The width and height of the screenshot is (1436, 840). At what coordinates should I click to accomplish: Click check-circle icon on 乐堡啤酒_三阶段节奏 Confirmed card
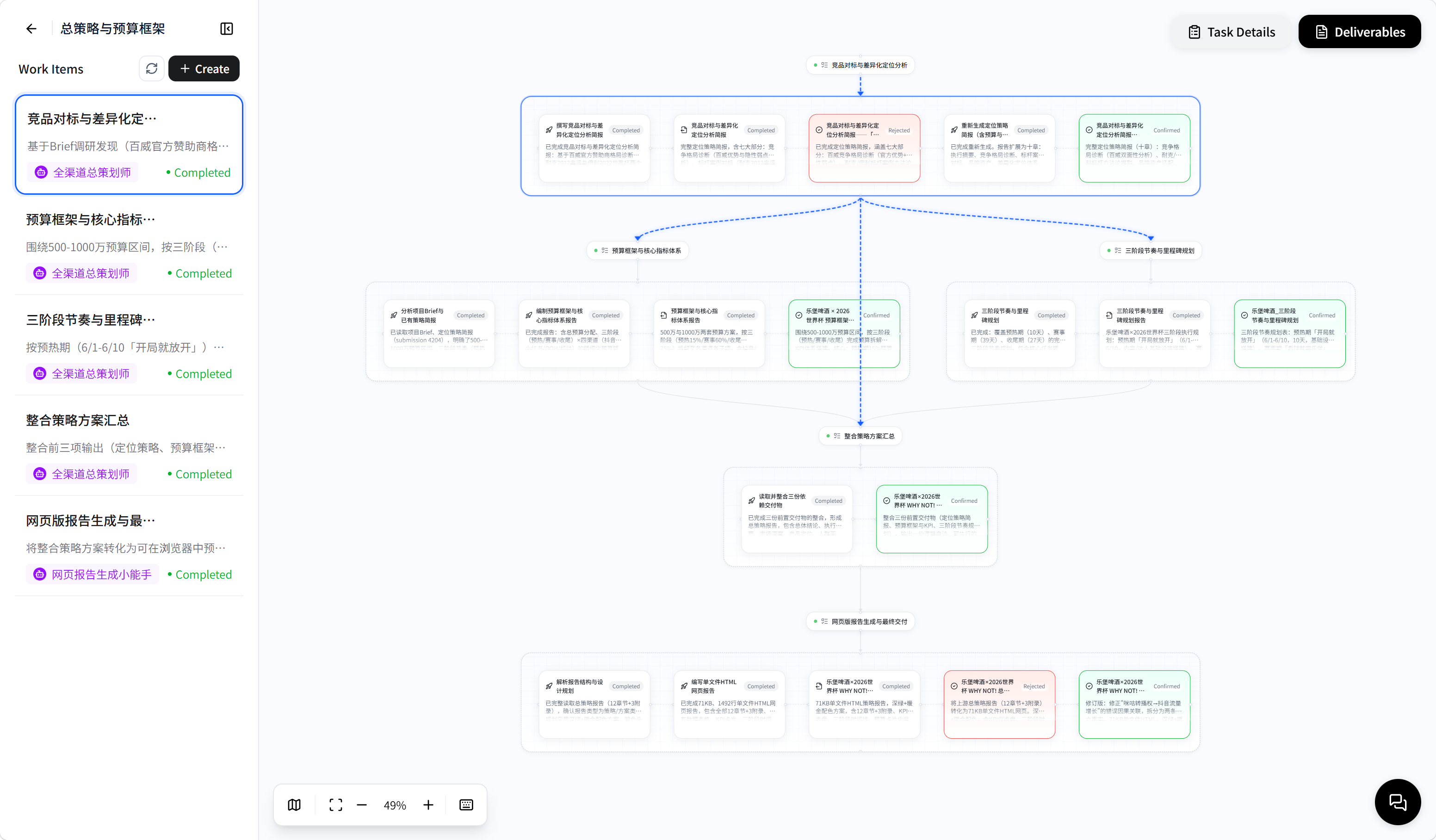pos(1244,315)
